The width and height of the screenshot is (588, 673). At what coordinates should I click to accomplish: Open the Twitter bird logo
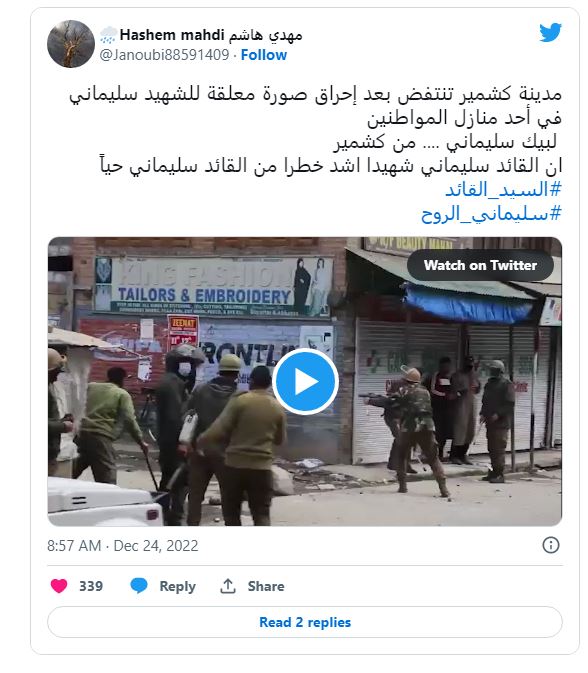coord(550,33)
